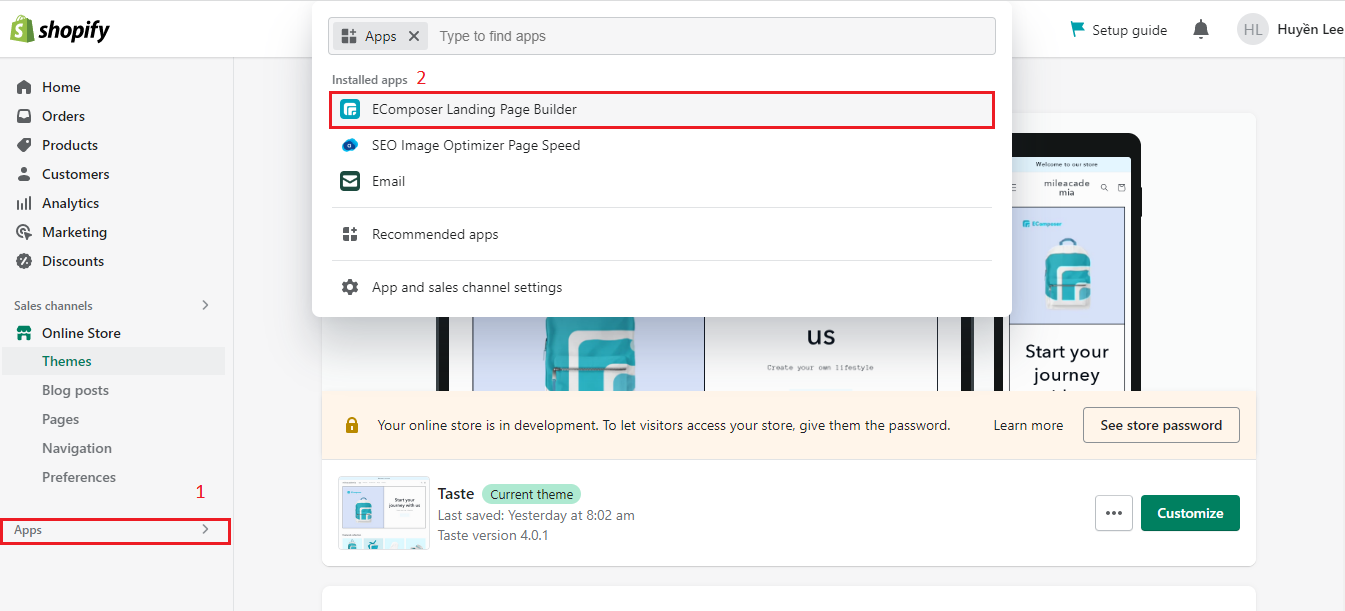1345x611 pixels.
Task: Click the Orders inbox icon
Action: (24, 116)
